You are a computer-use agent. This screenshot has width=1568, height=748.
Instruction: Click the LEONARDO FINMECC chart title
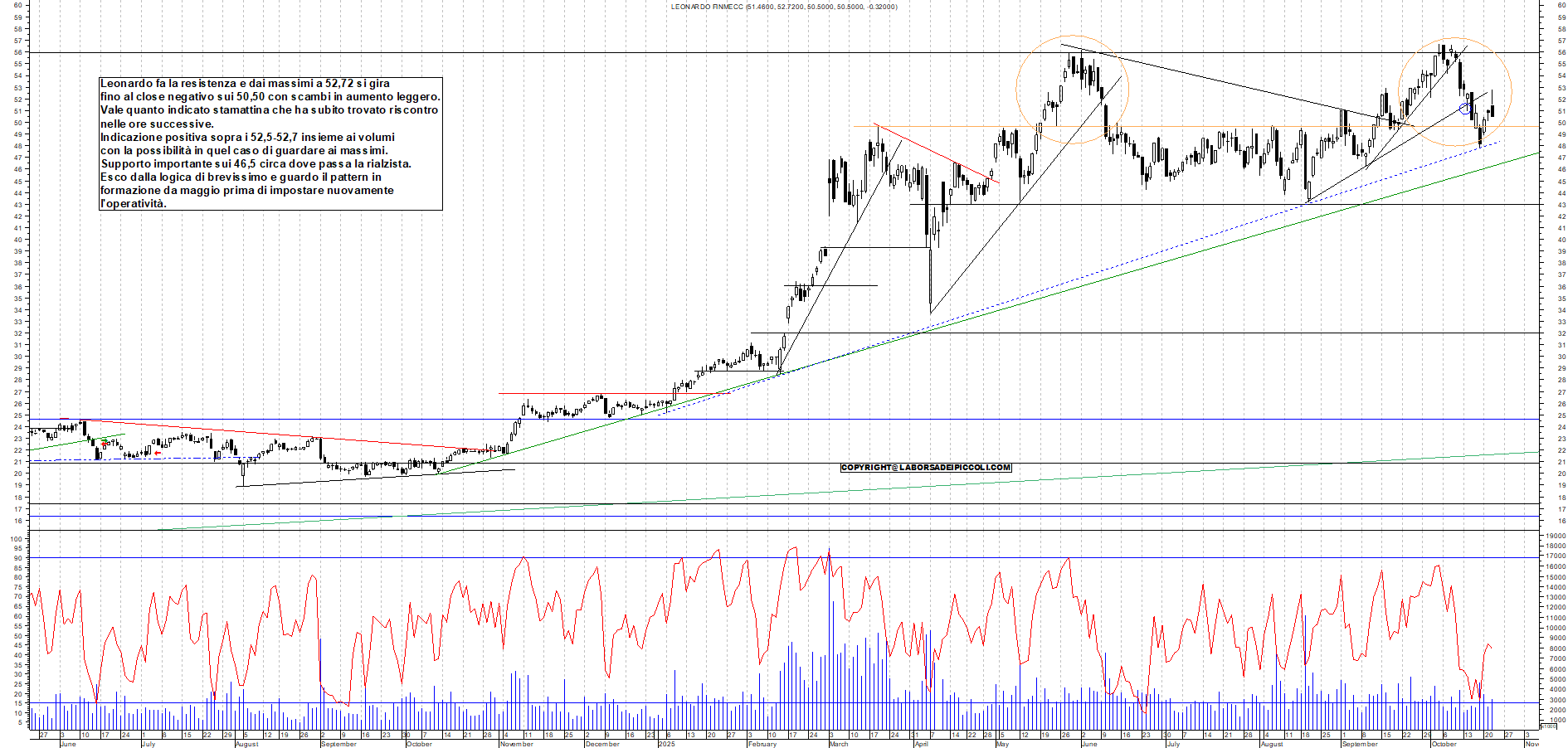783,7
